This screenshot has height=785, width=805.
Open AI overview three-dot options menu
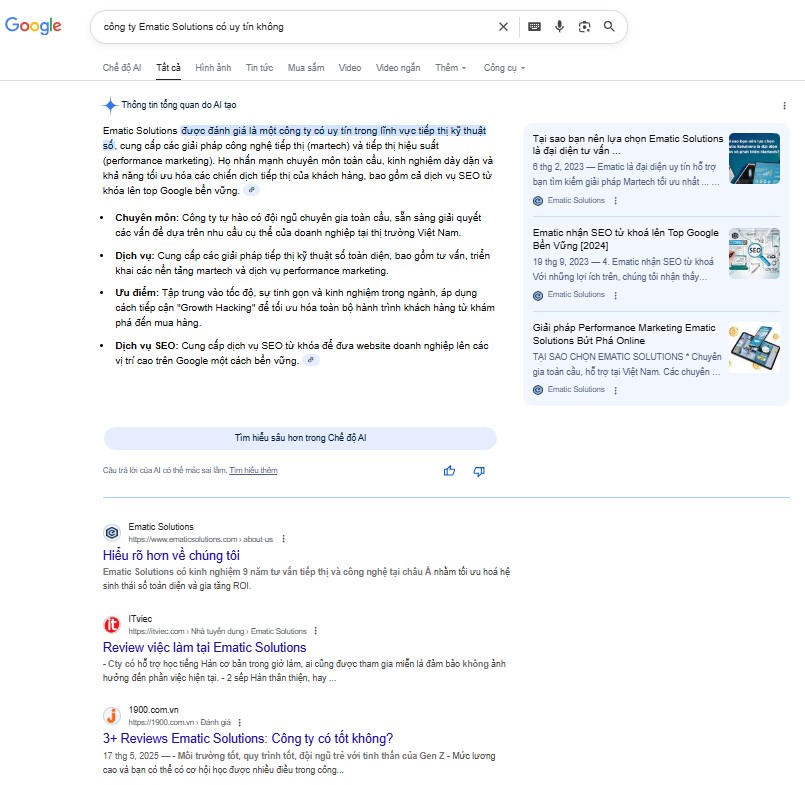pos(784,105)
